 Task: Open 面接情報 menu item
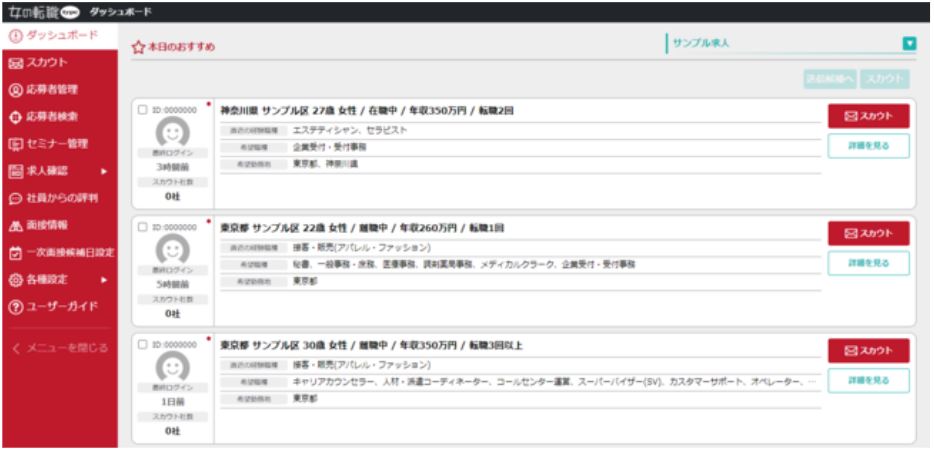tap(60, 226)
